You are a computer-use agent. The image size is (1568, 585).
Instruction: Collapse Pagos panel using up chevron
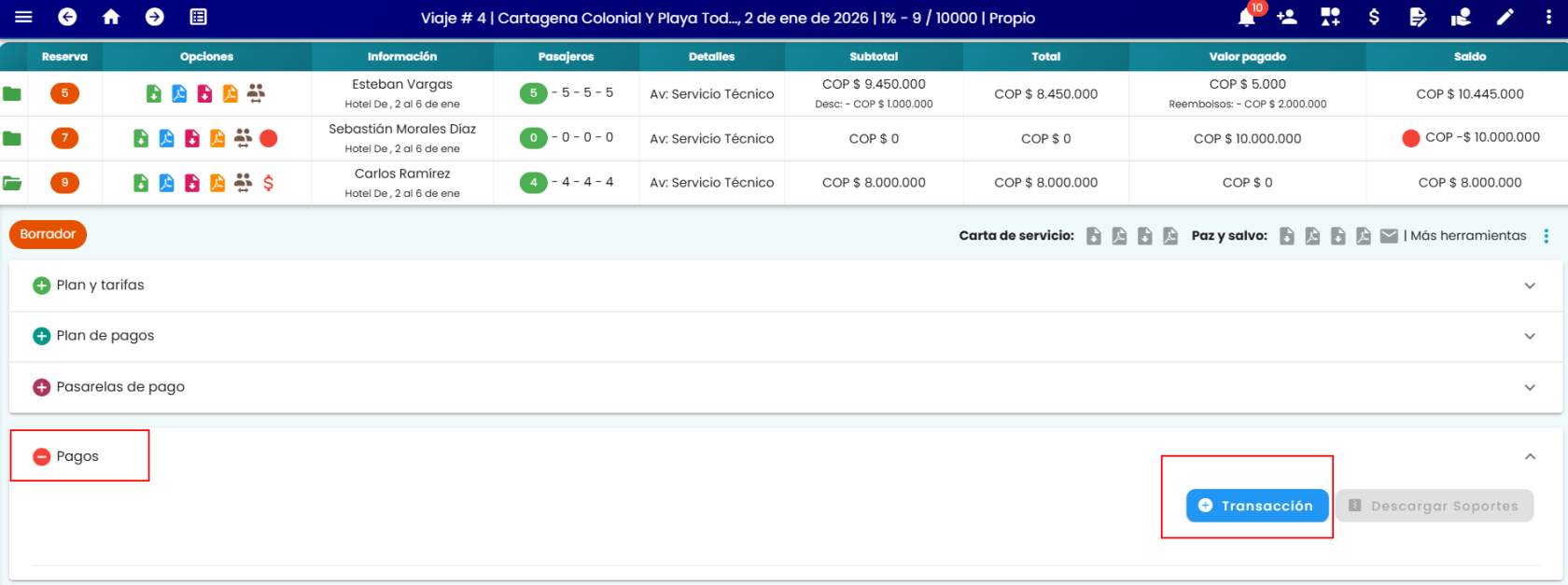1530,456
